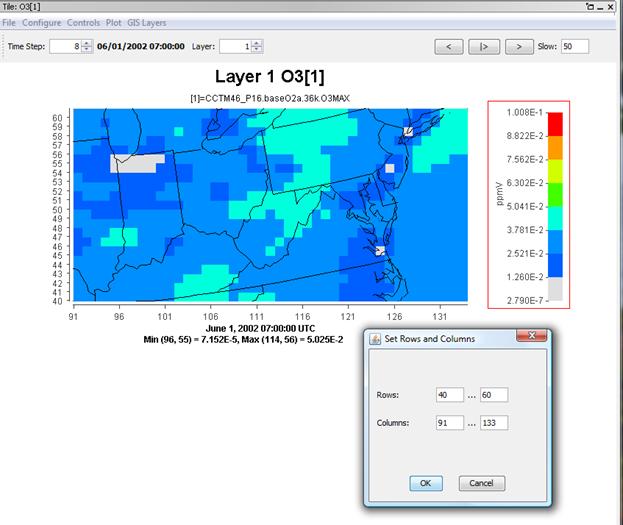Click the Rows end field 60
623x525 pixels.
click(494, 395)
